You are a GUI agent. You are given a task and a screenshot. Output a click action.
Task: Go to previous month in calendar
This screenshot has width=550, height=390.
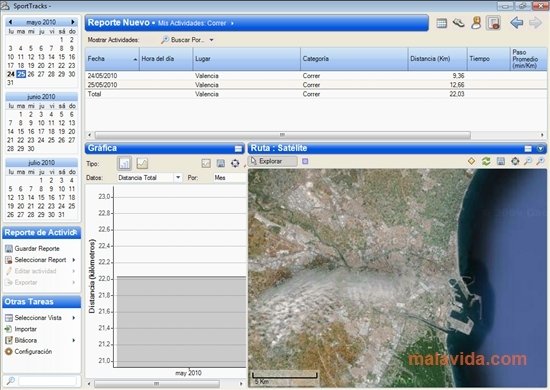(10, 22)
